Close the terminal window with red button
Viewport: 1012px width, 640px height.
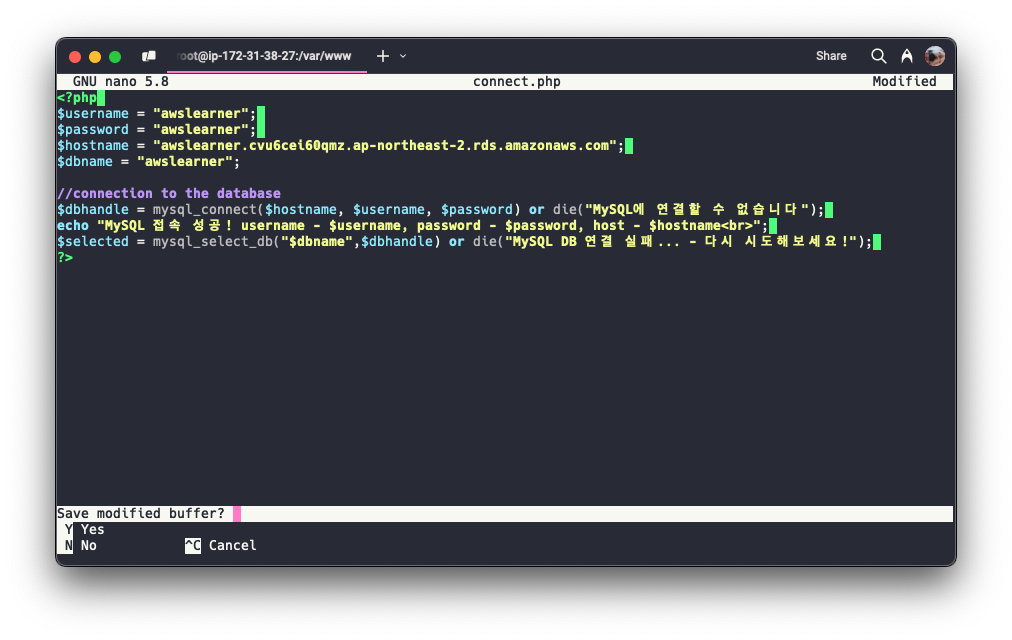tap(75, 57)
